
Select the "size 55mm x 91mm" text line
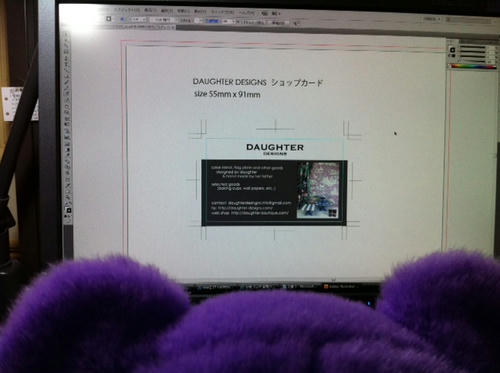pyautogui.click(x=227, y=94)
